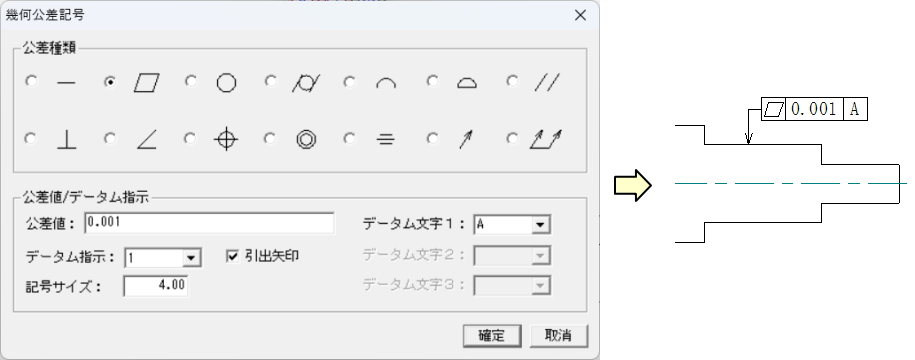Image resolution: width=915 pixels, height=360 pixels.
Task: Click the angularity angle symbol icon
Action: point(146,140)
